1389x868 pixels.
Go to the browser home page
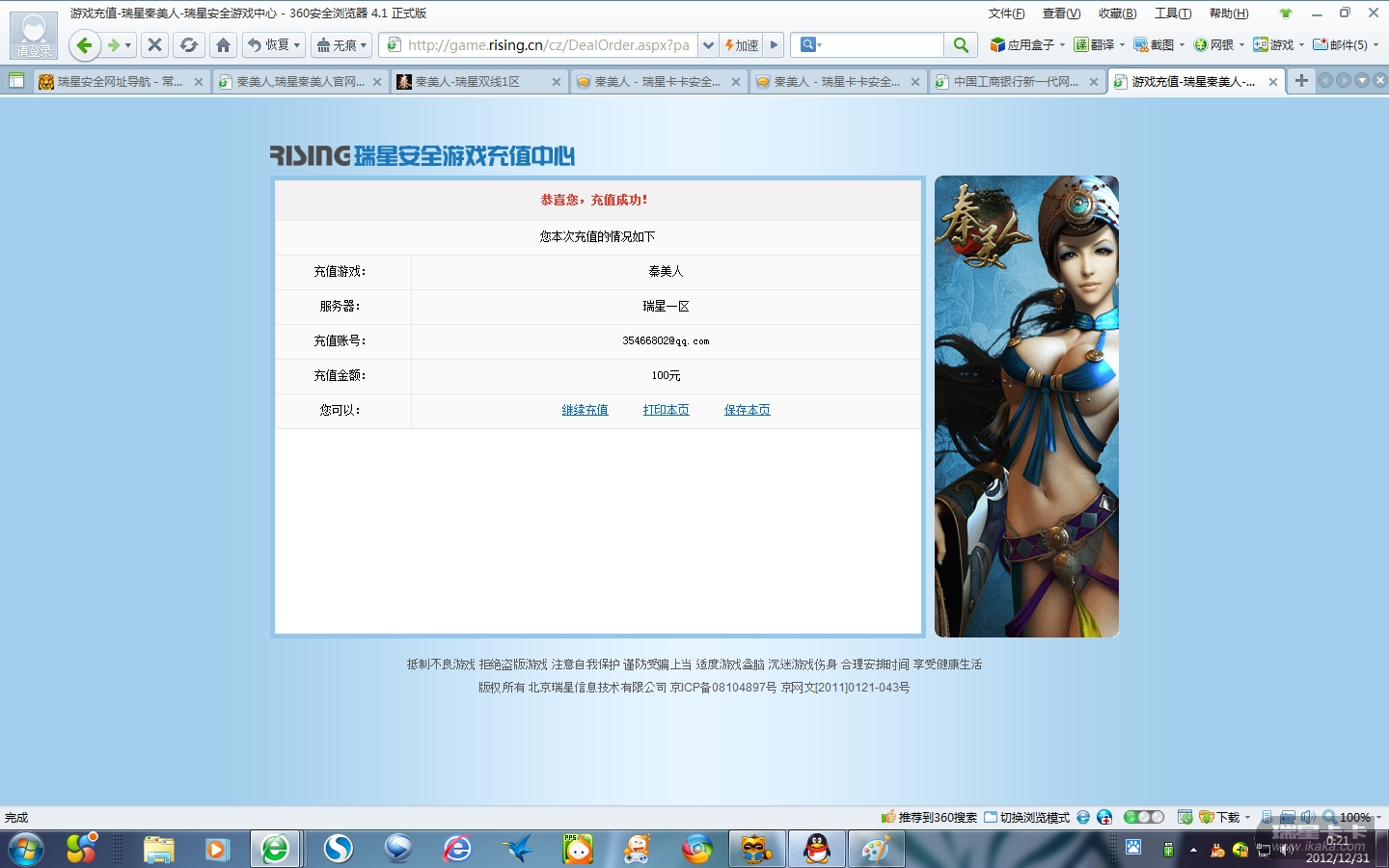223,45
